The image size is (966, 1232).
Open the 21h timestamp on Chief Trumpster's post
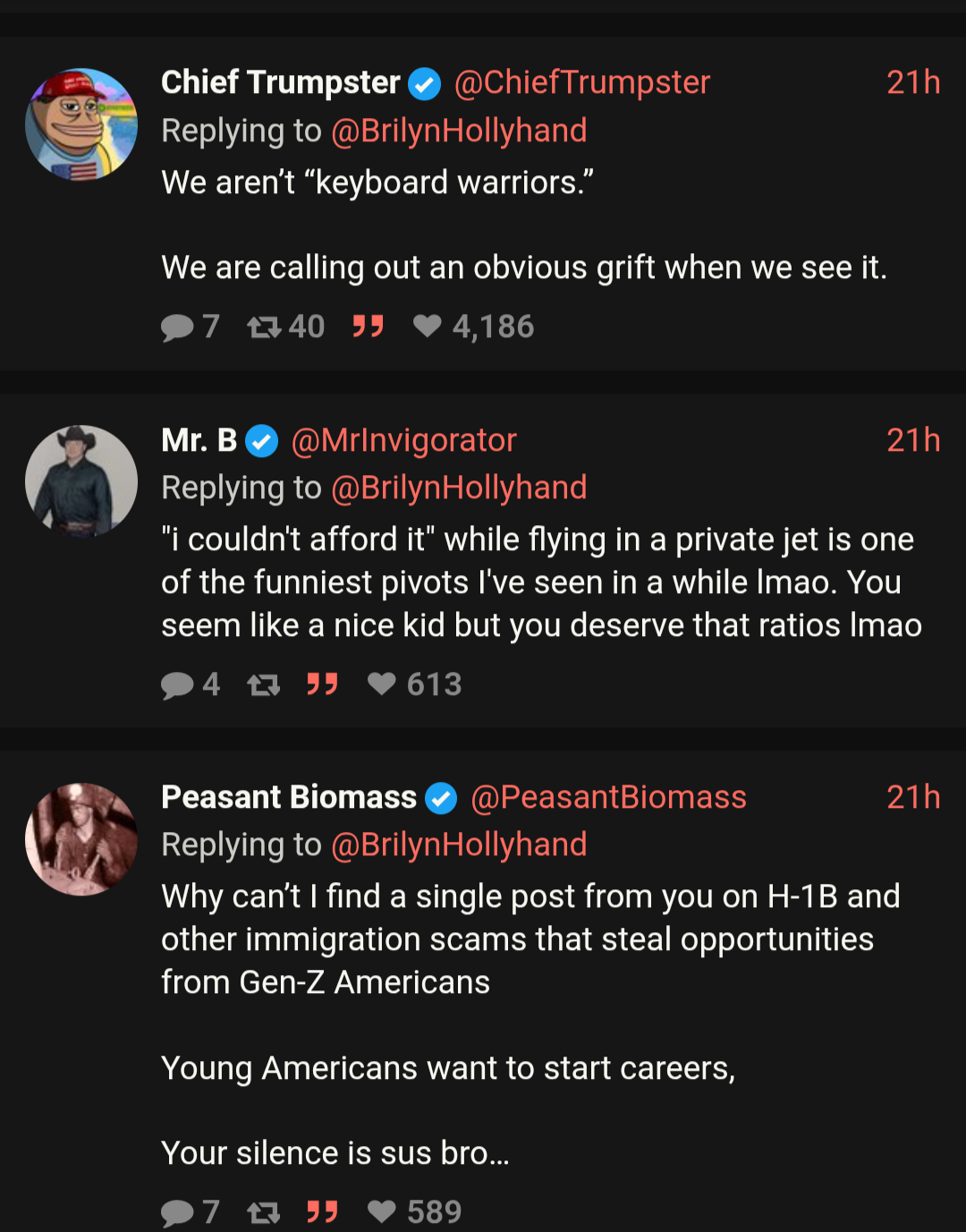912,82
